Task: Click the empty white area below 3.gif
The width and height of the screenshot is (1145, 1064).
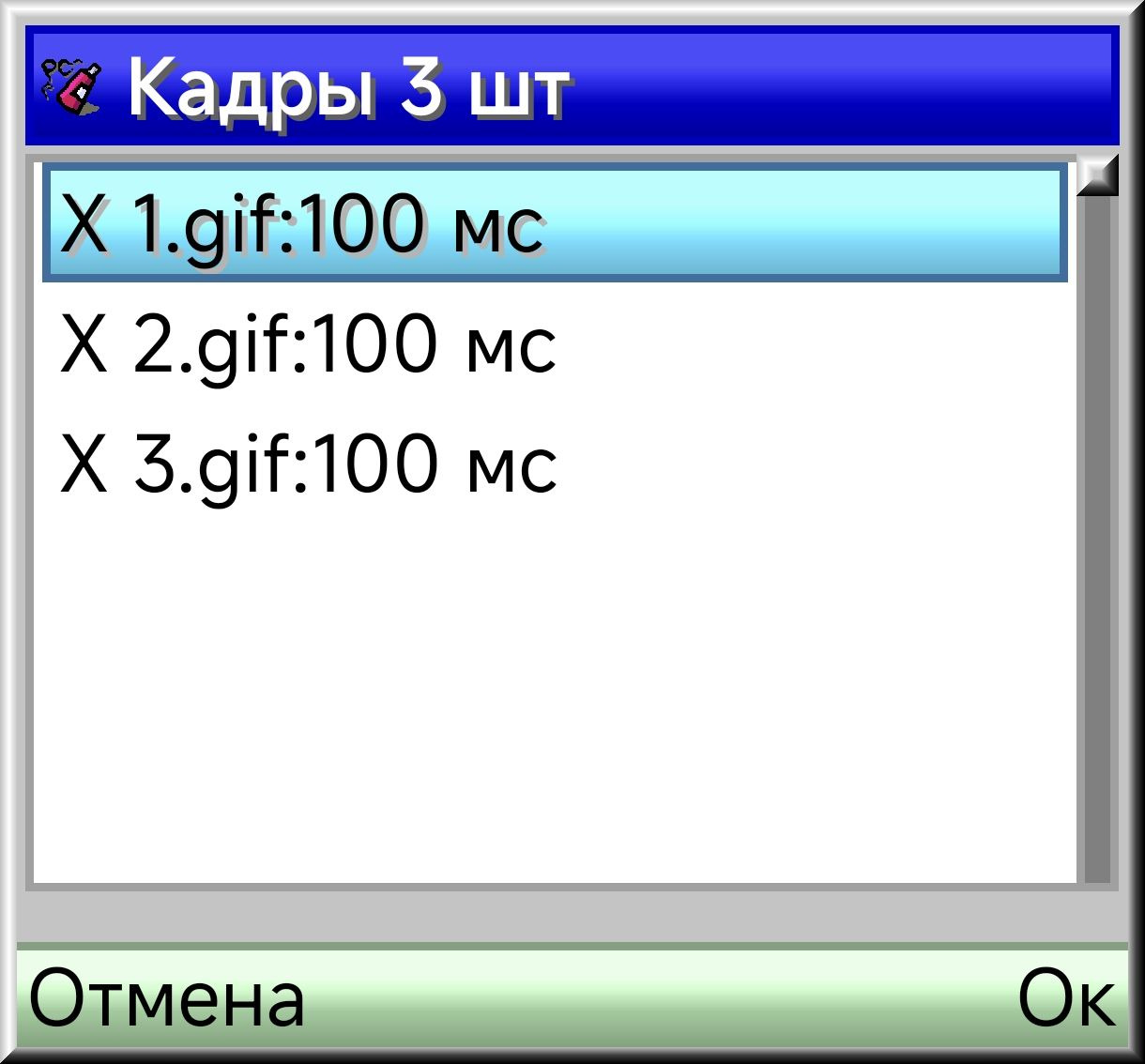Action: click(x=555, y=704)
